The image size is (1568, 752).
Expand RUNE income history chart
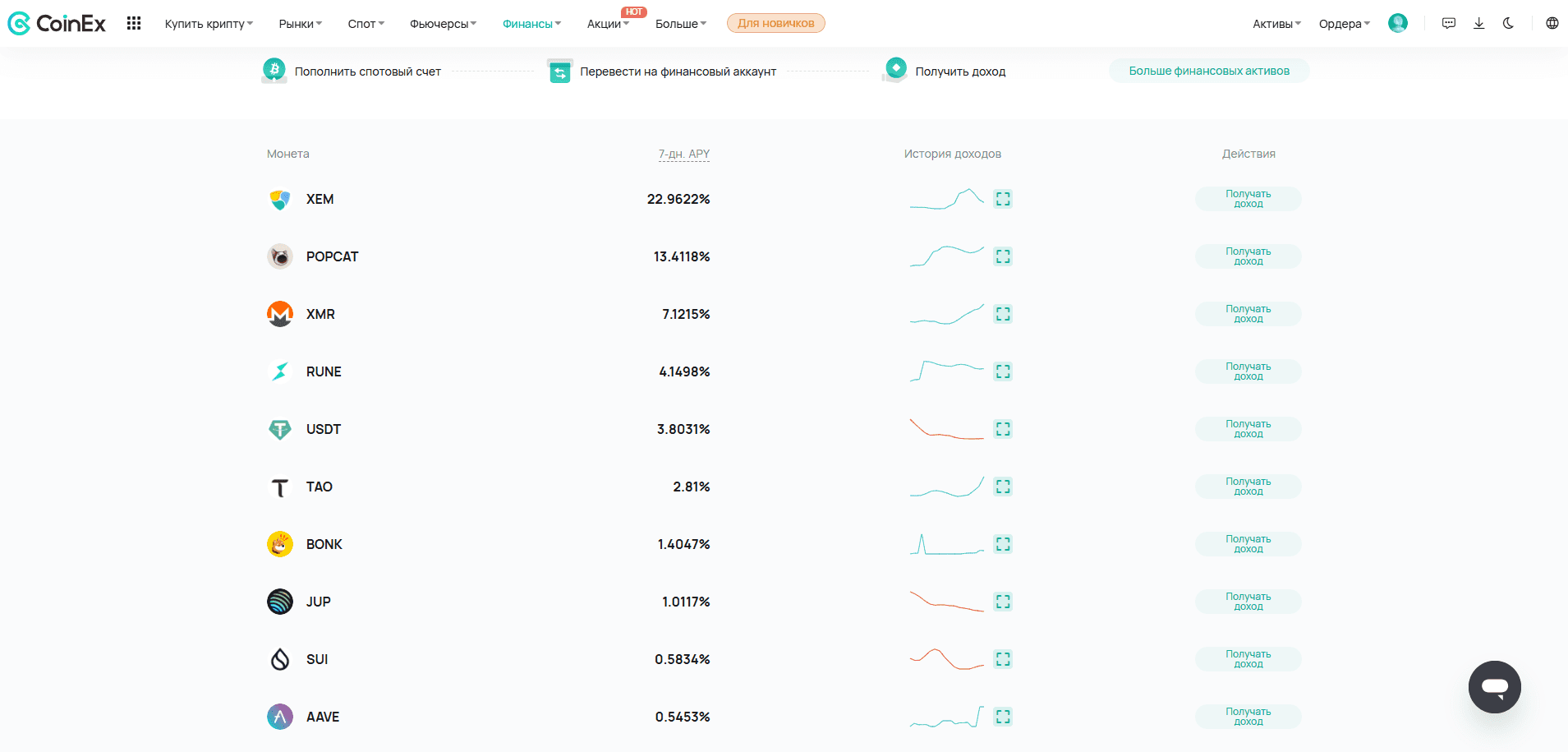pyautogui.click(x=1003, y=371)
